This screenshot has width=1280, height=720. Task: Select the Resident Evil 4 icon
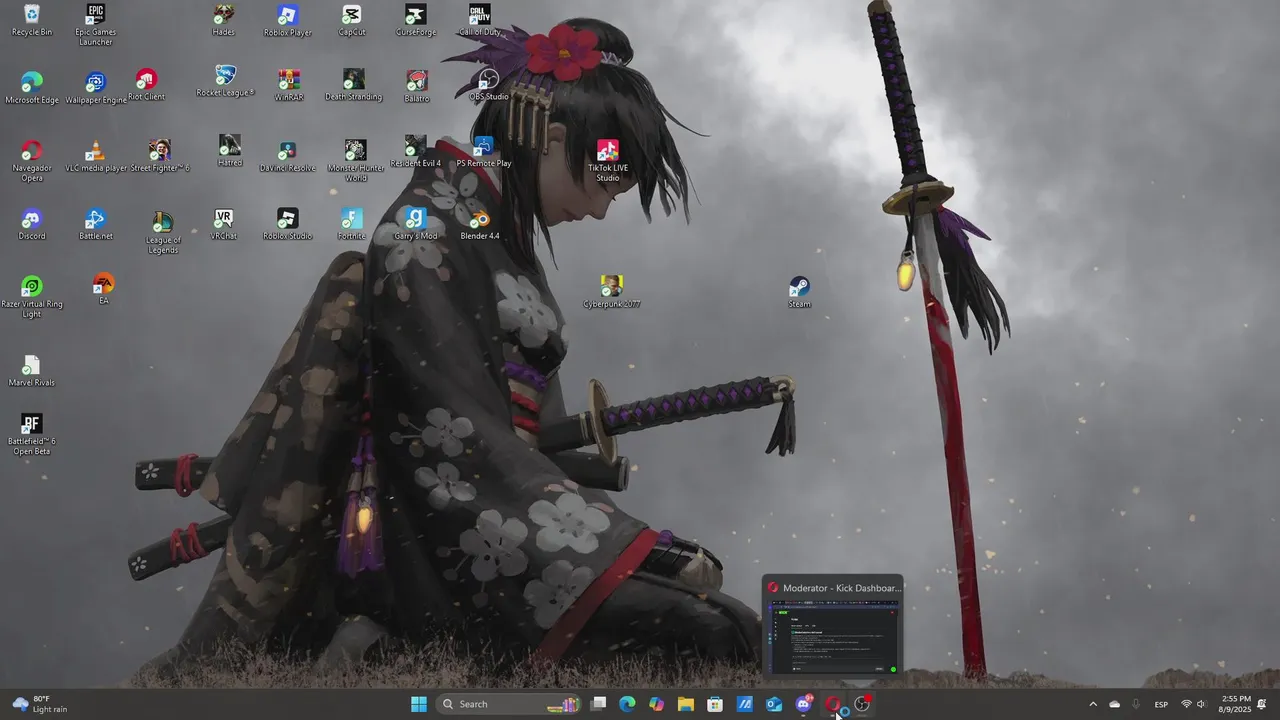(x=416, y=151)
